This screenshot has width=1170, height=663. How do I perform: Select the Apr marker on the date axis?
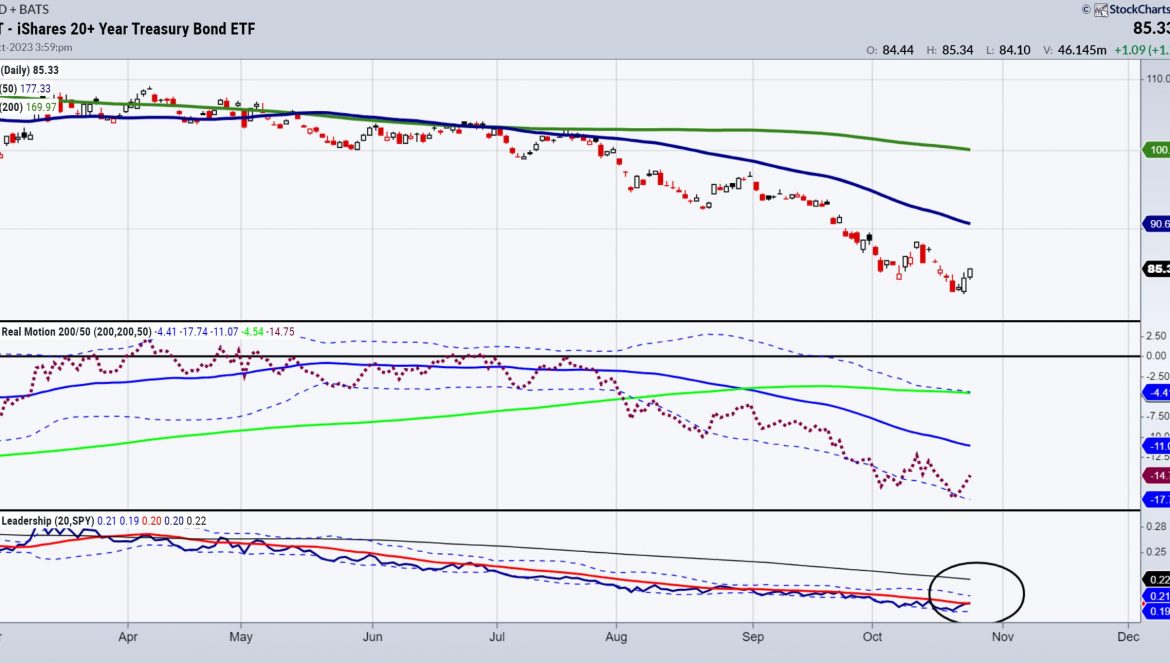pos(128,637)
